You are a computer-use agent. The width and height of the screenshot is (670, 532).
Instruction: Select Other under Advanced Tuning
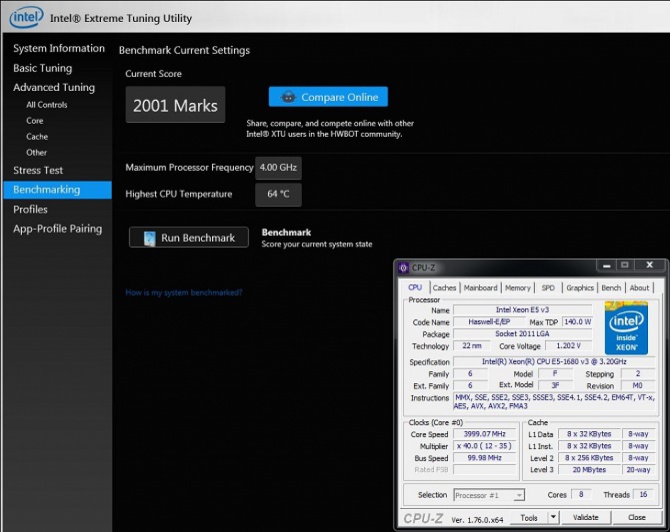pyautogui.click(x=36, y=153)
